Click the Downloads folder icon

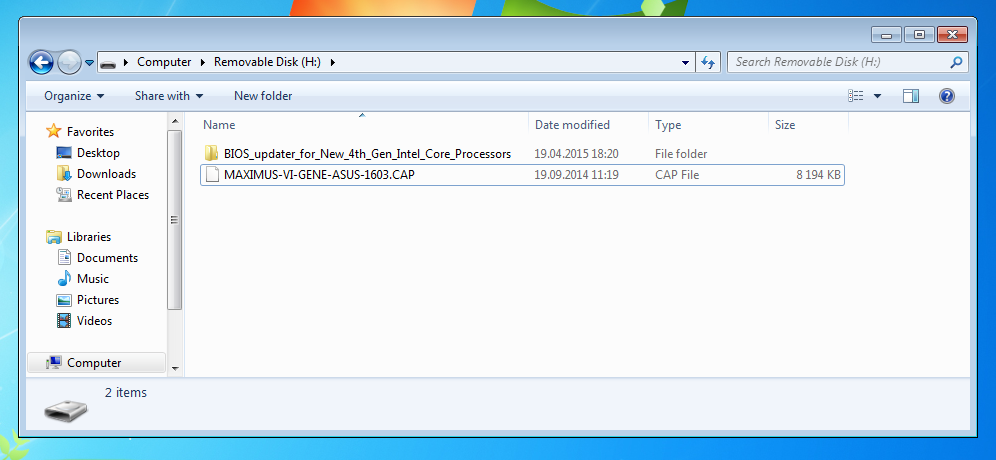[x=64, y=173]
